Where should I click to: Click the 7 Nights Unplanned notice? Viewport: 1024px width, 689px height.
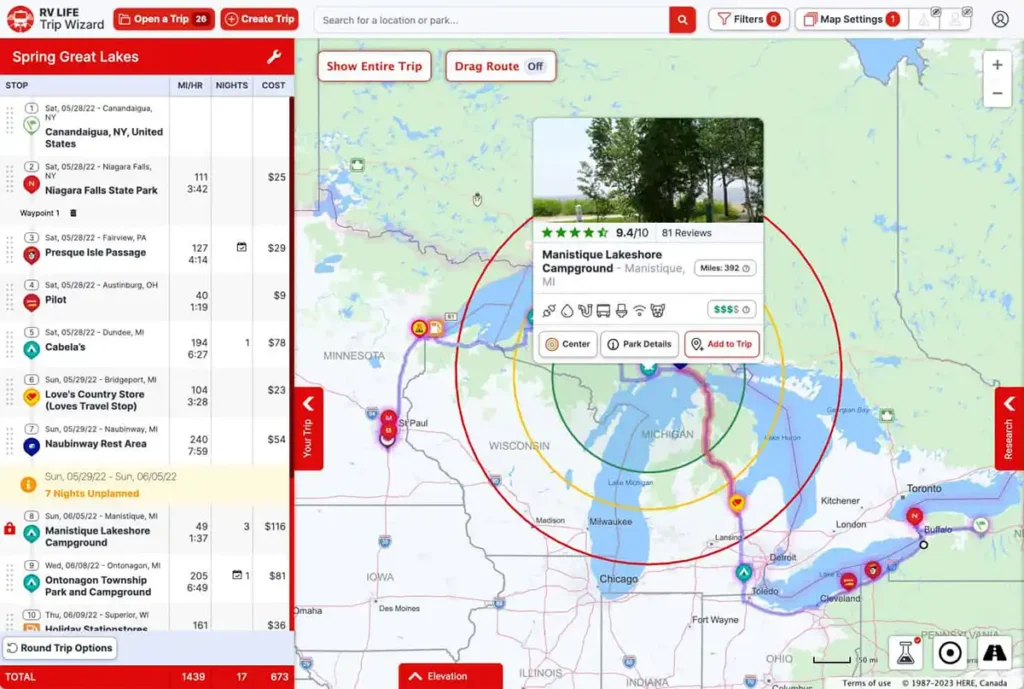pyautogui.click(x=145, y=485)
